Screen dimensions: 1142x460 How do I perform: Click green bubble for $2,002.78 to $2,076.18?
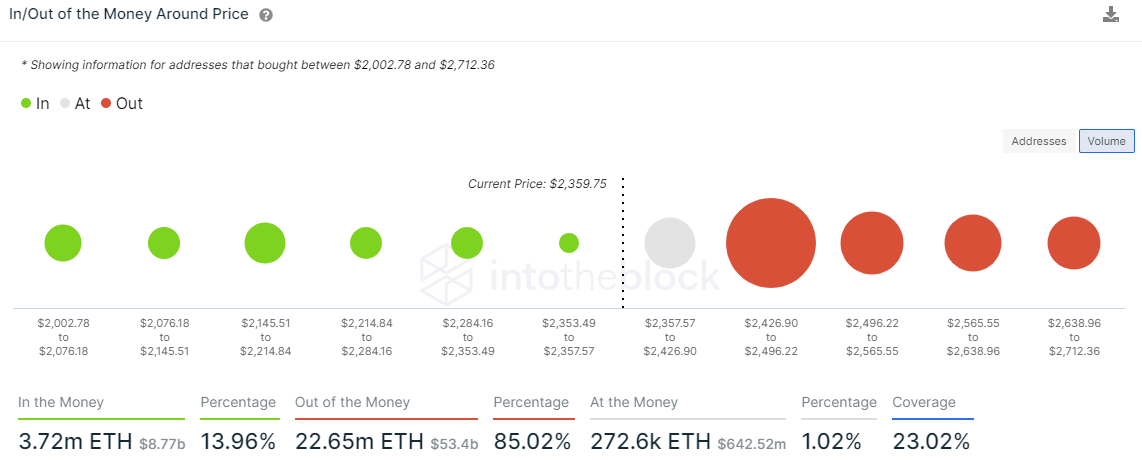[x=63, y=243]
